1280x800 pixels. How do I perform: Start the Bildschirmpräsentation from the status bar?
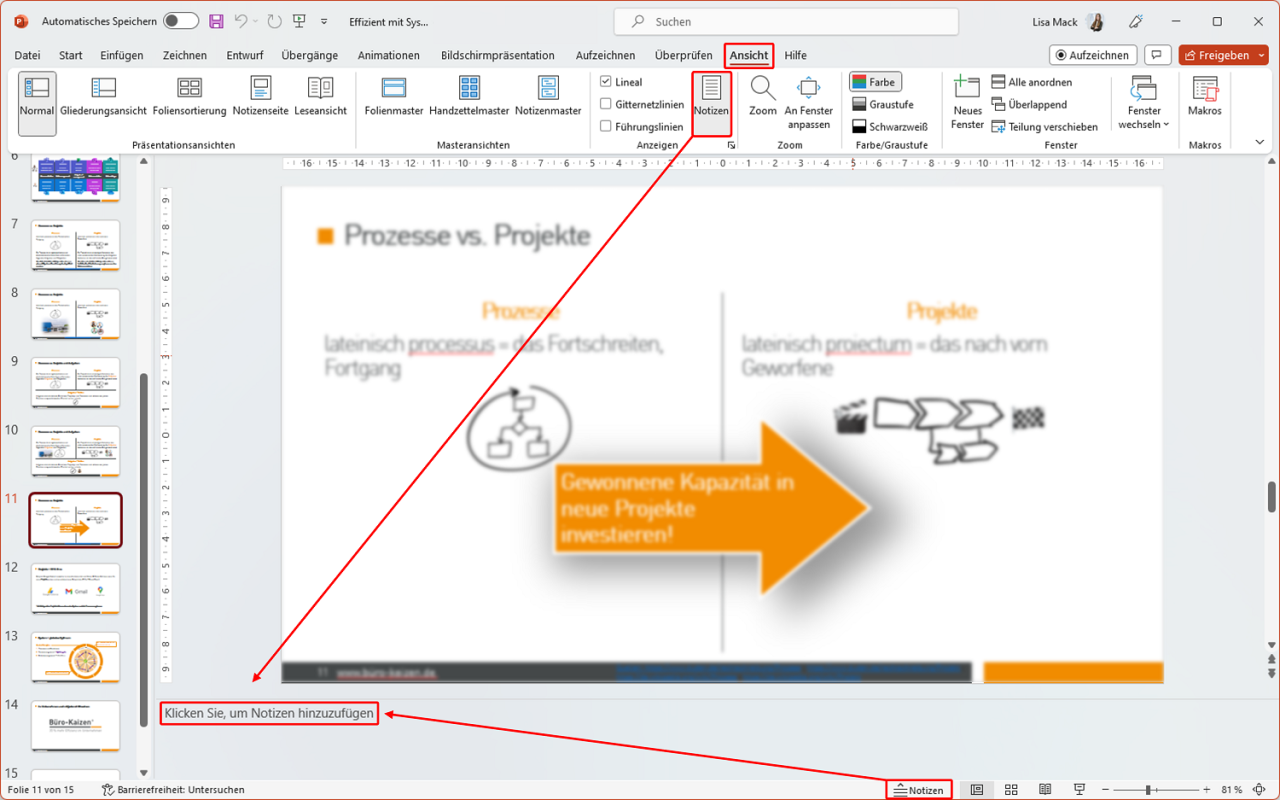tap(1077, 789)
